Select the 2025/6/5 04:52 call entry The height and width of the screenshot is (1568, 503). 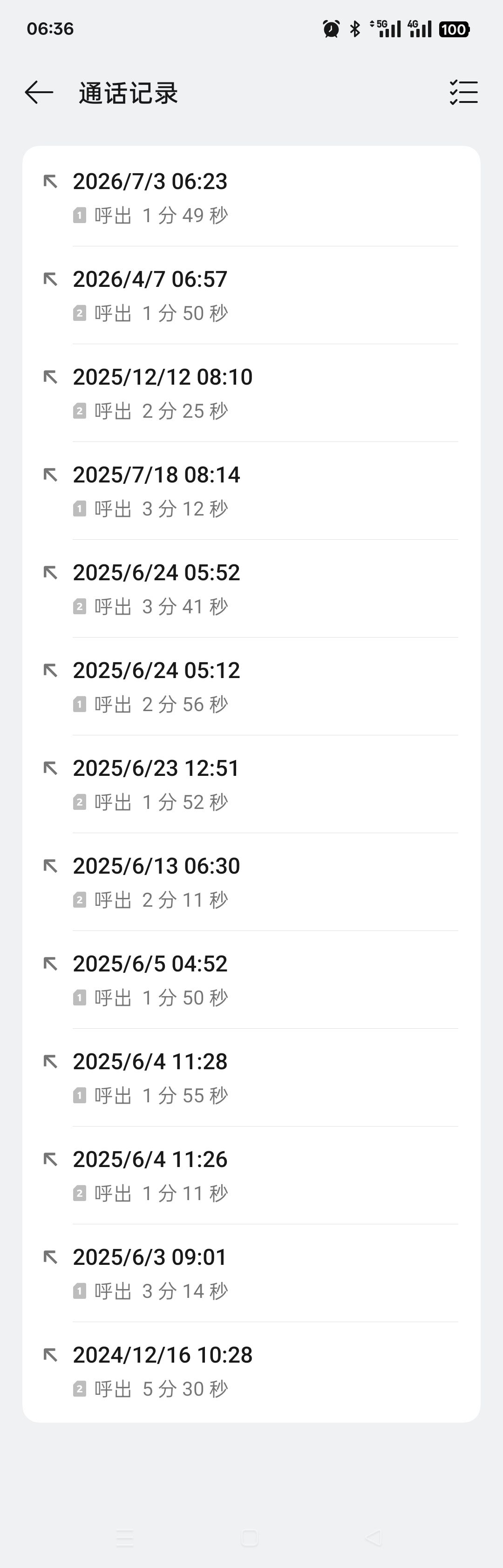tap(251, 980)
